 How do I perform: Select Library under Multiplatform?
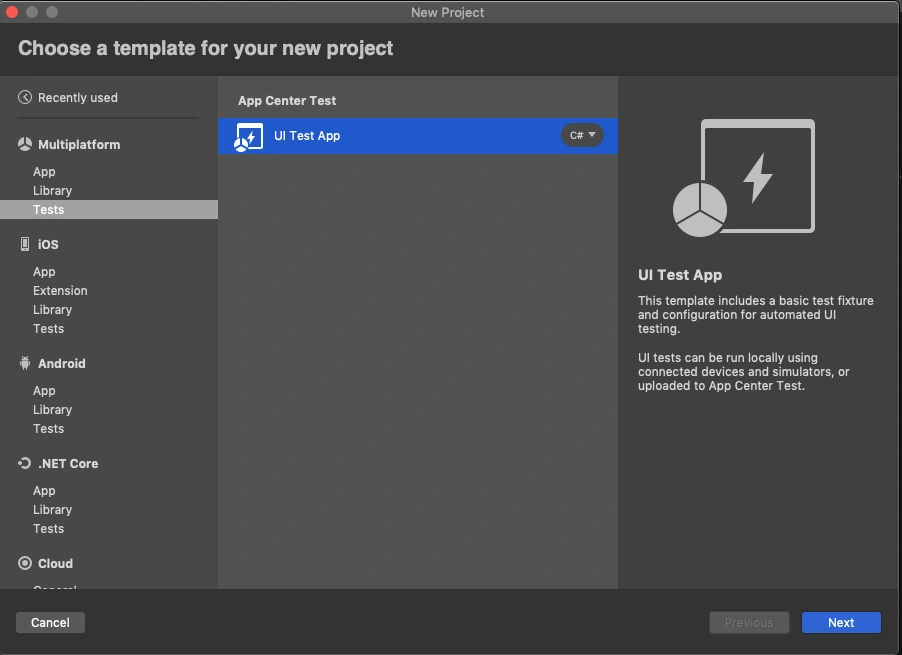coord(52,190)
